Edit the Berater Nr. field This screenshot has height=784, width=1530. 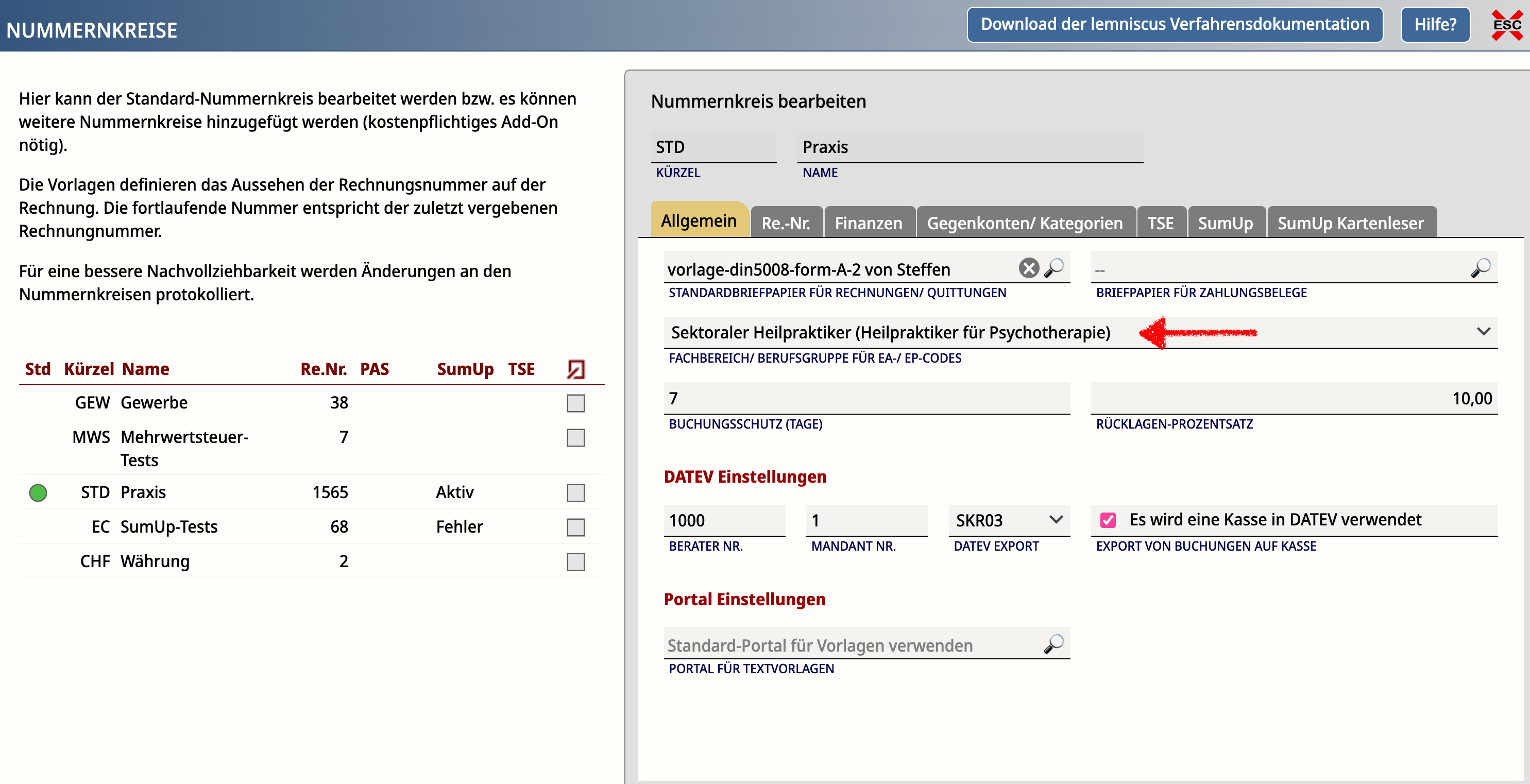point(725,520)
